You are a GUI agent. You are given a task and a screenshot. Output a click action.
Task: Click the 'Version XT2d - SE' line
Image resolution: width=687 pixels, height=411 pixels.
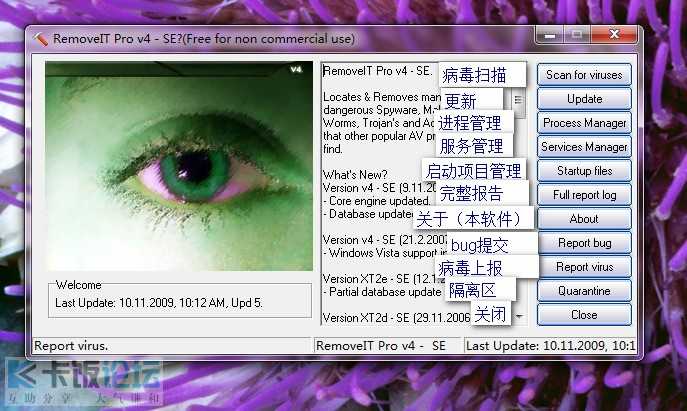397,318
